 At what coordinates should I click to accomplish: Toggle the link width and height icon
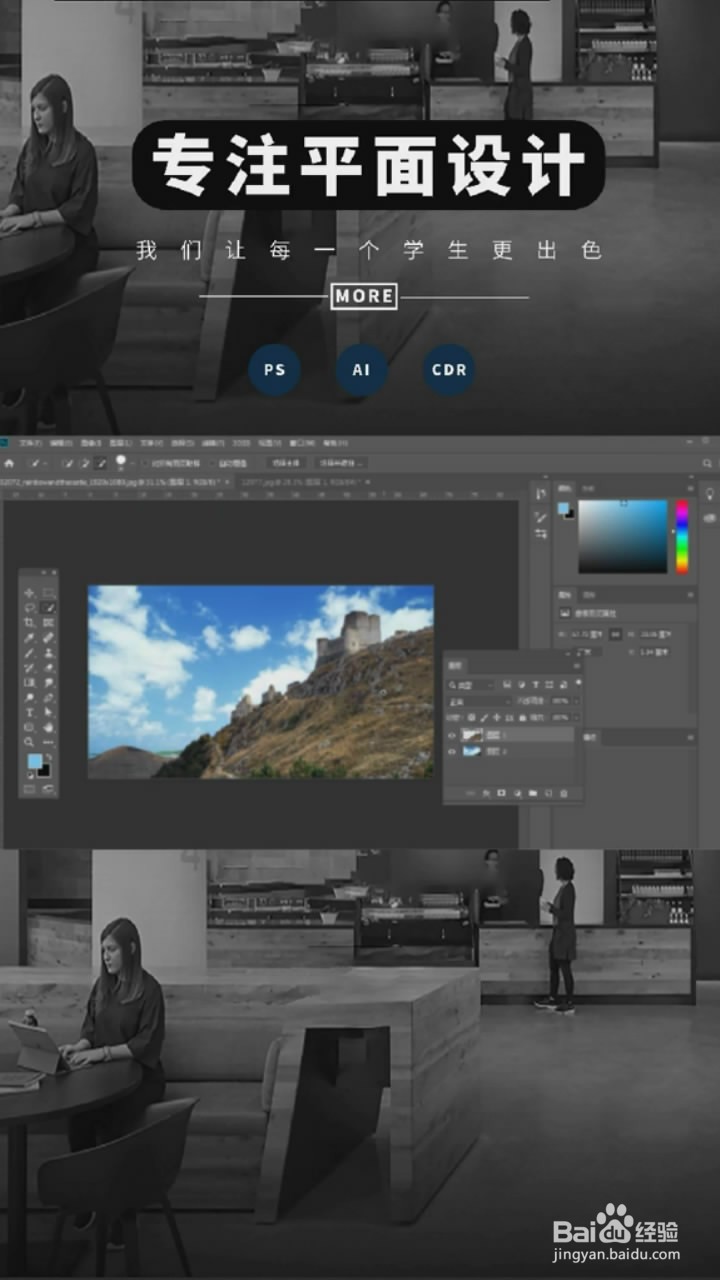coord(617,634)
